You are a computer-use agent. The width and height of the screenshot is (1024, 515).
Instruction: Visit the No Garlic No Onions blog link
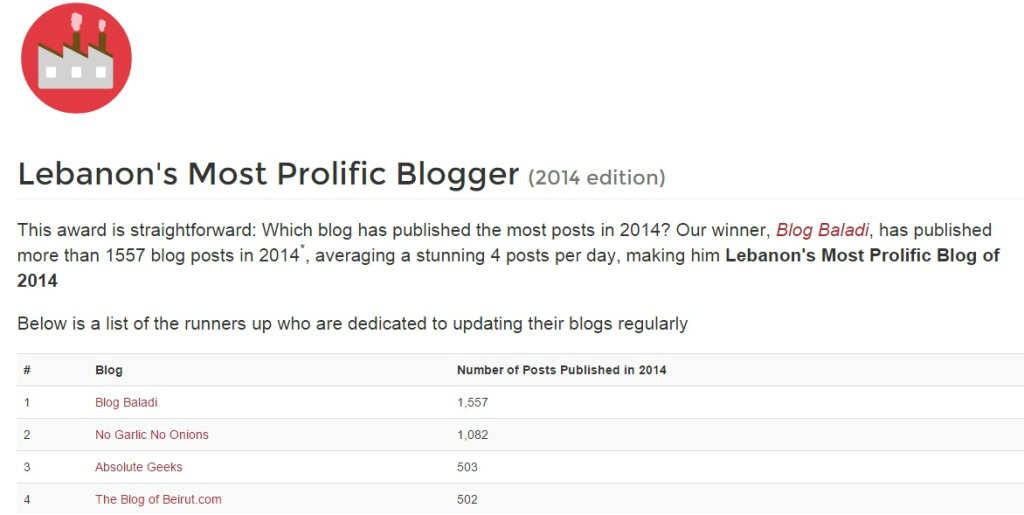tap(152, 434)
